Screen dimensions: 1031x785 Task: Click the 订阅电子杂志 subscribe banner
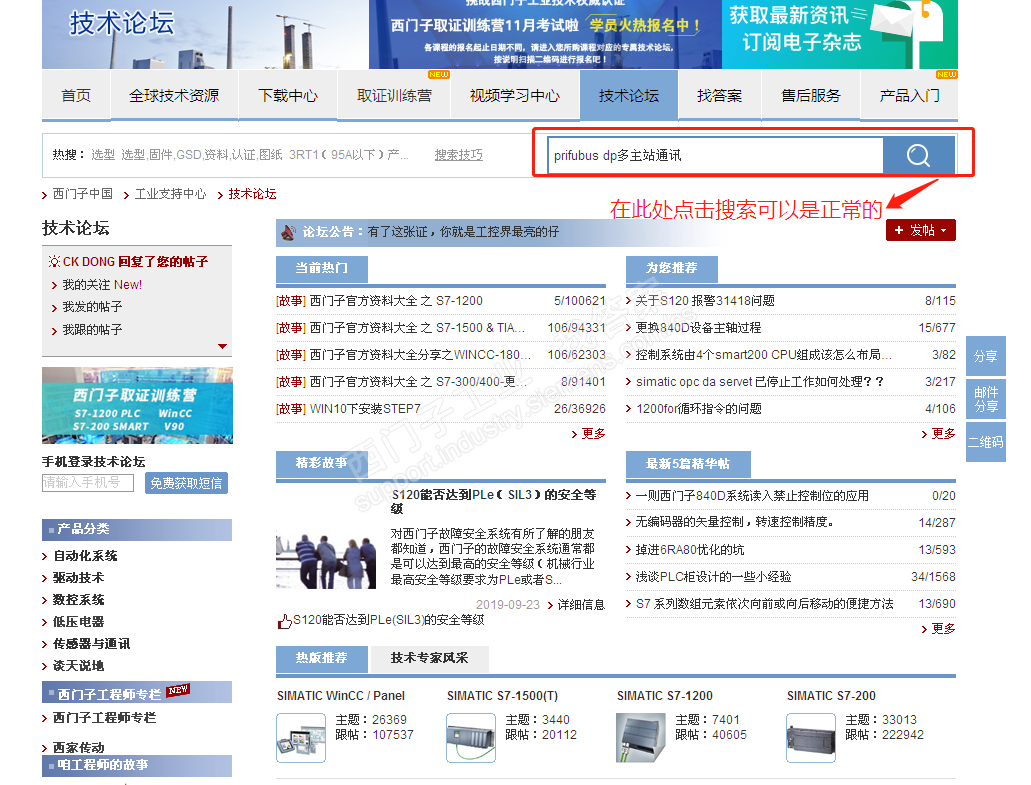pos(840,34)
